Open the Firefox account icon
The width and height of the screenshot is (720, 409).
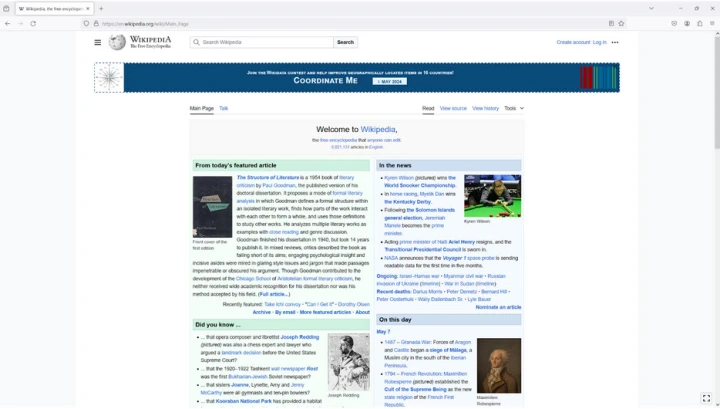[x=687, y=23]
